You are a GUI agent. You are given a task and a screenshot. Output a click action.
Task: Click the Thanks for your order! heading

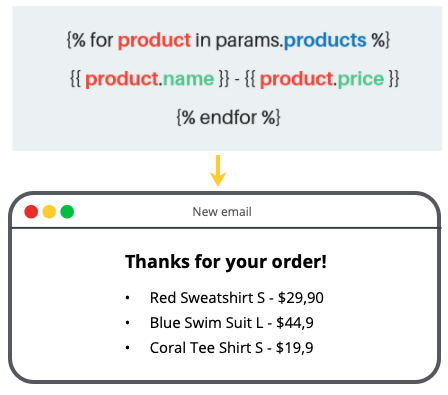pos(226,262)
